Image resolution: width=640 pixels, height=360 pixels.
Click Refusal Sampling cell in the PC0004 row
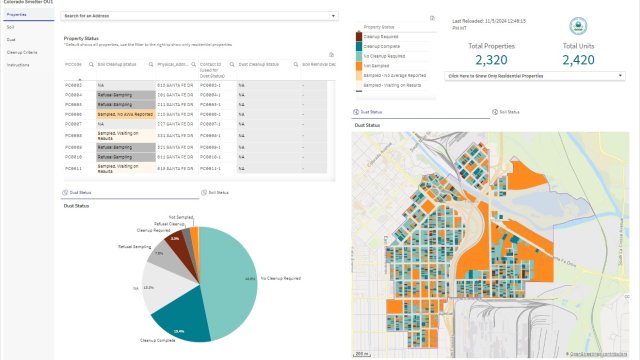[126, 95]
